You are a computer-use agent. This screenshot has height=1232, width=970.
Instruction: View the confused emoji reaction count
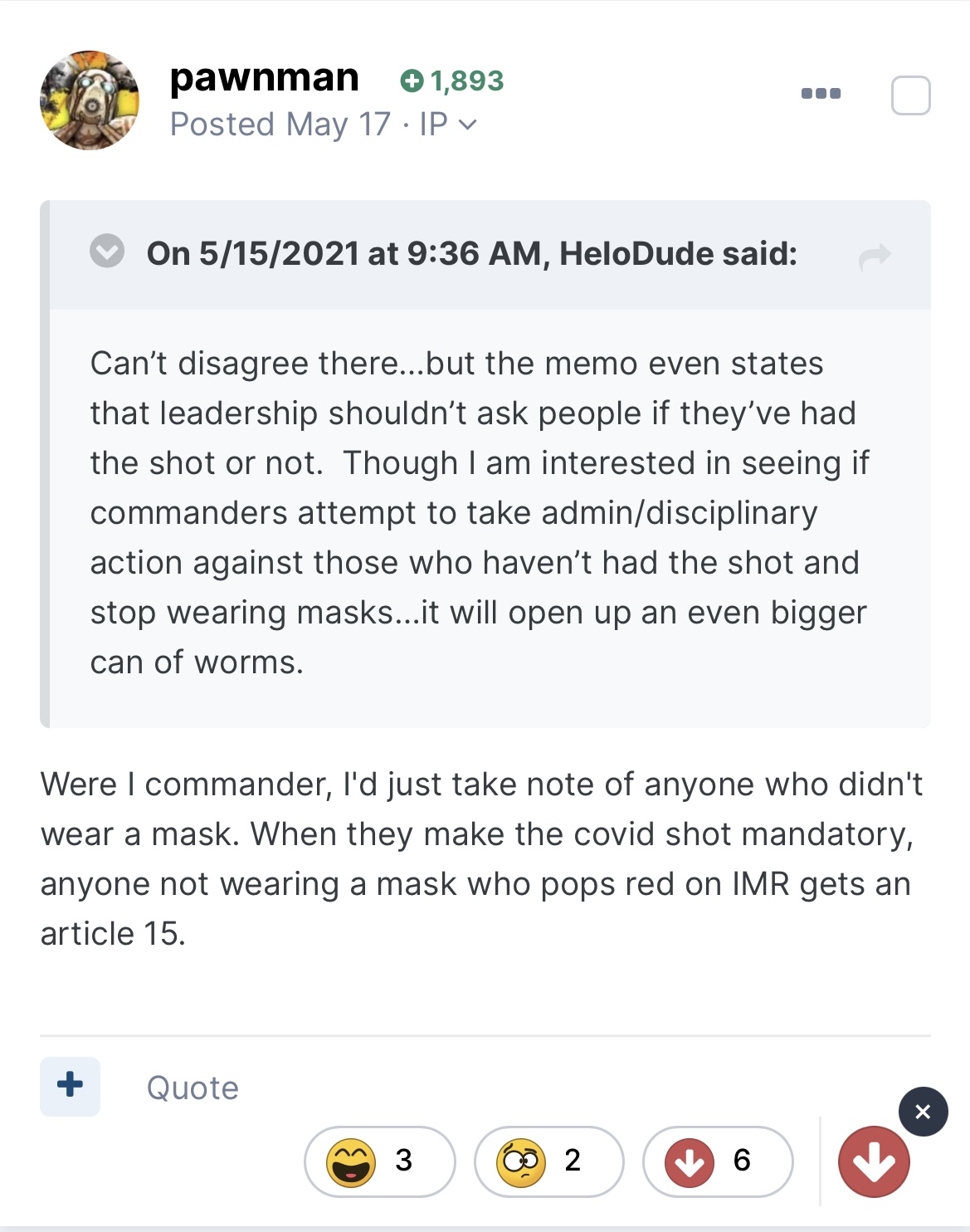click(x=548, y=1161)
